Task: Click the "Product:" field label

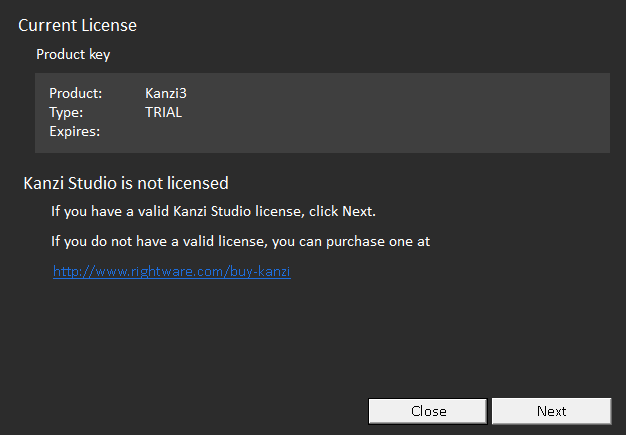Action: pos(76,94)
